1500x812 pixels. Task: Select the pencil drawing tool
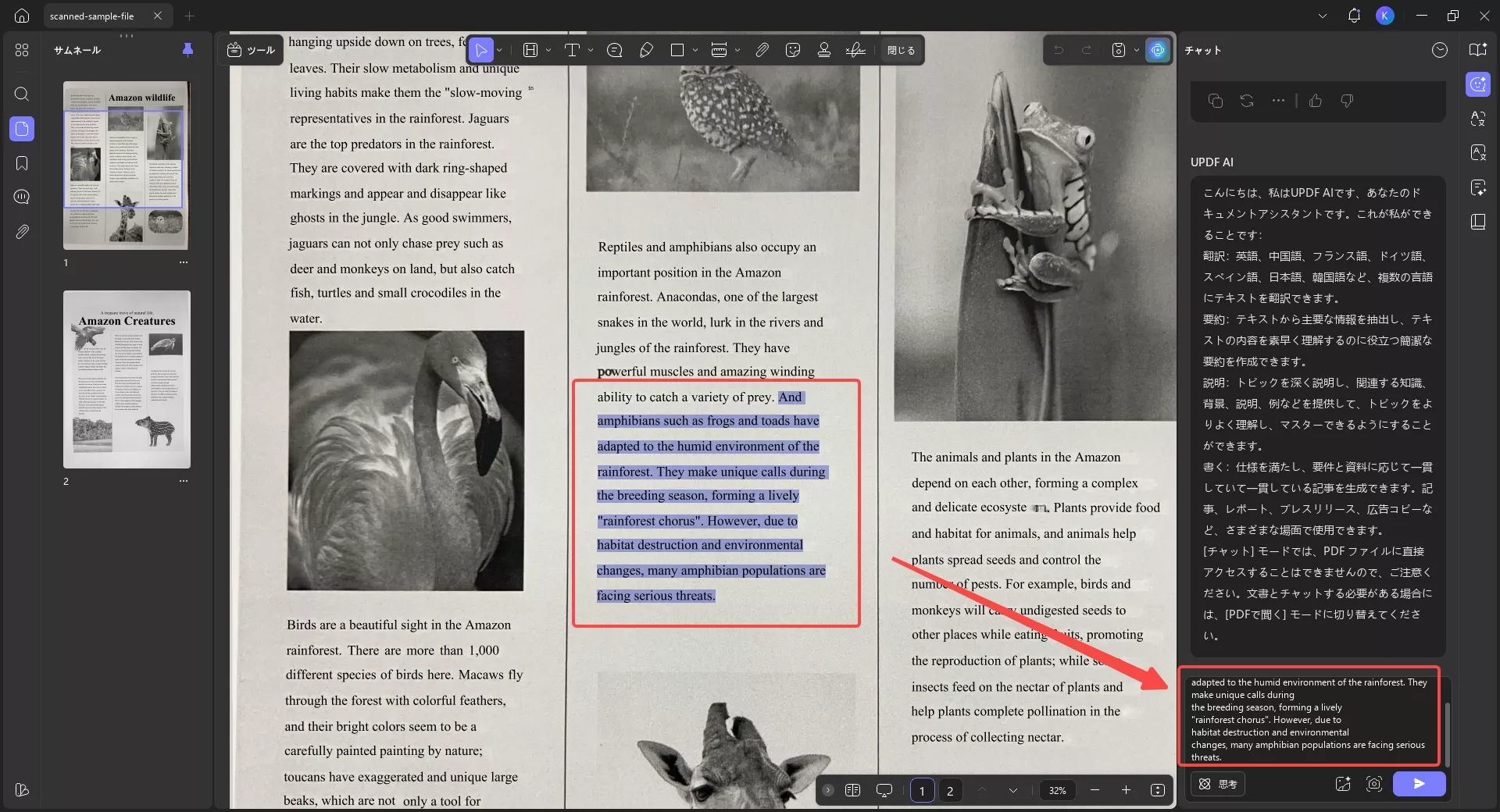coord(646,50)
